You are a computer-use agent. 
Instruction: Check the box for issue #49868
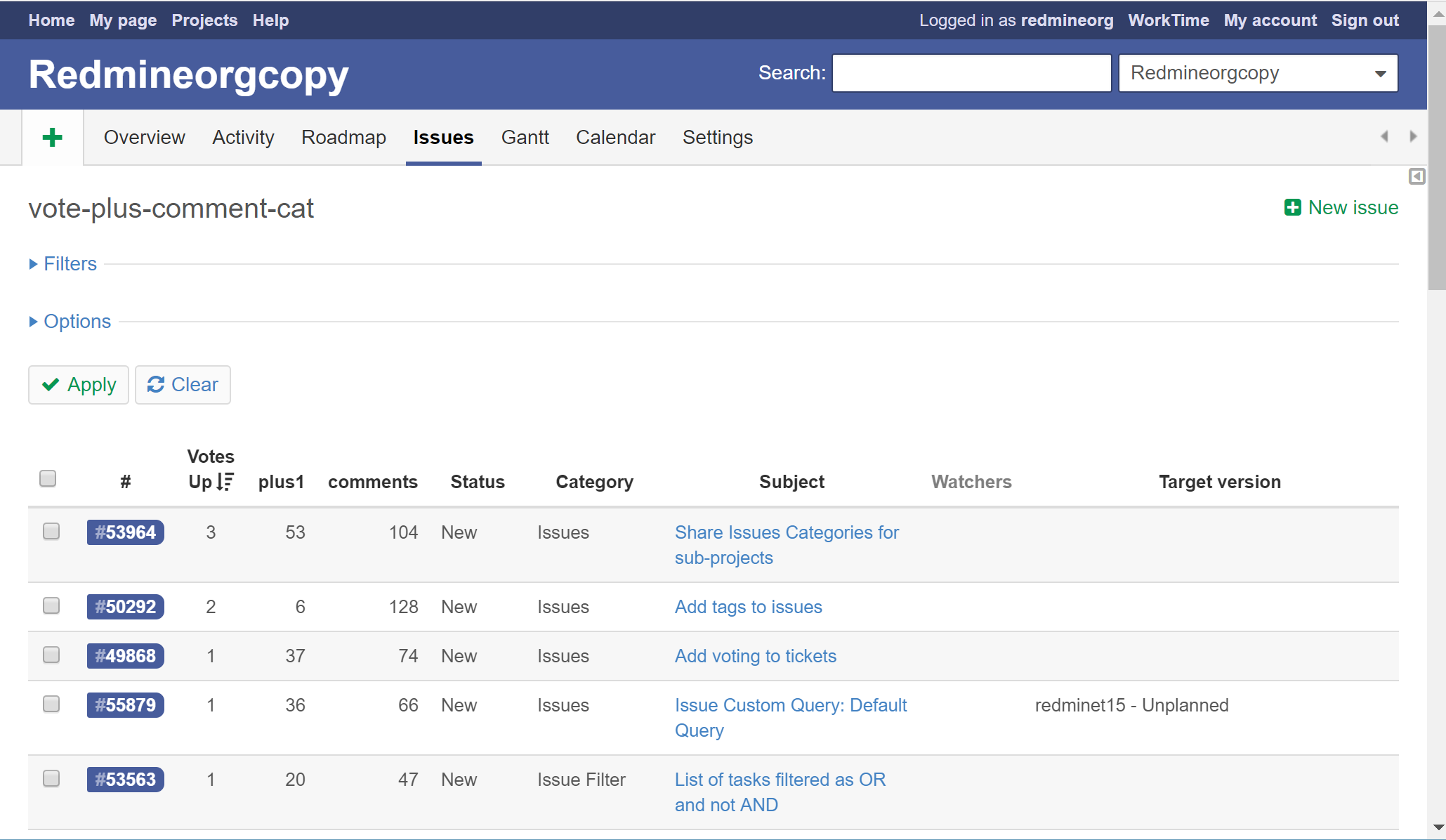coord(51,655)
